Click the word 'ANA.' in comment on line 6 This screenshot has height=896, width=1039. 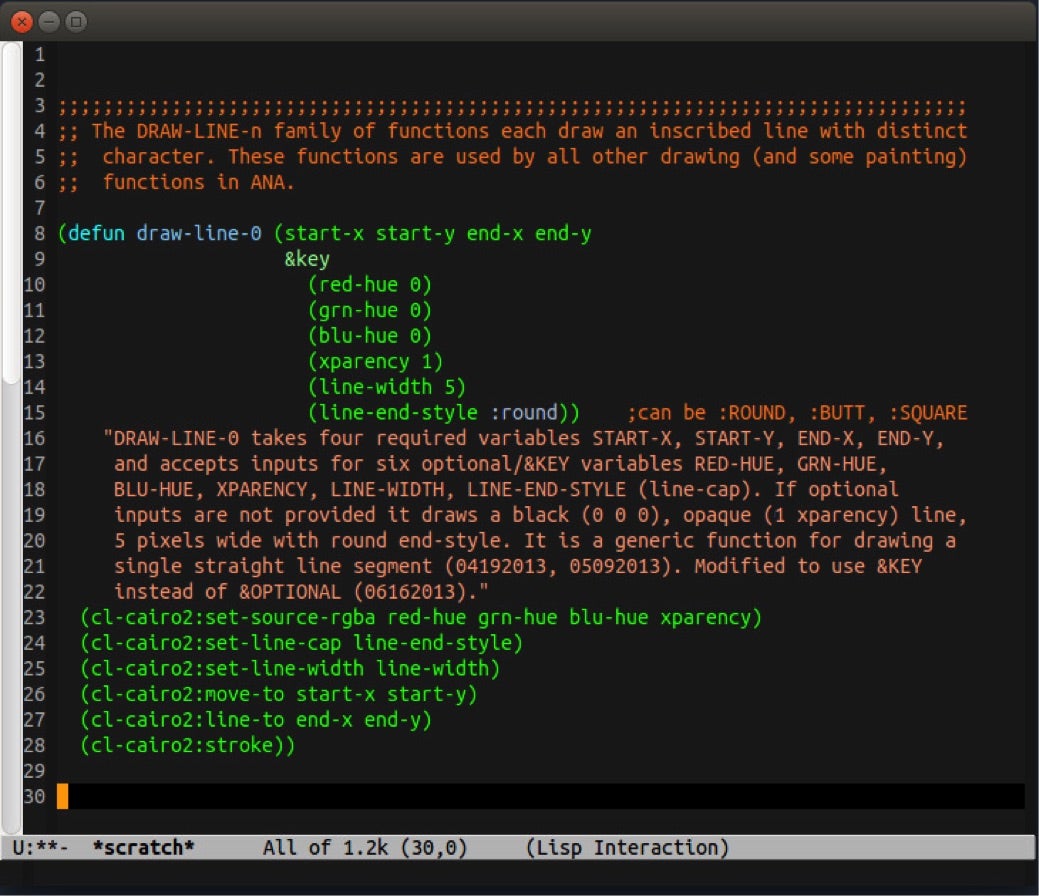point(272,182)
